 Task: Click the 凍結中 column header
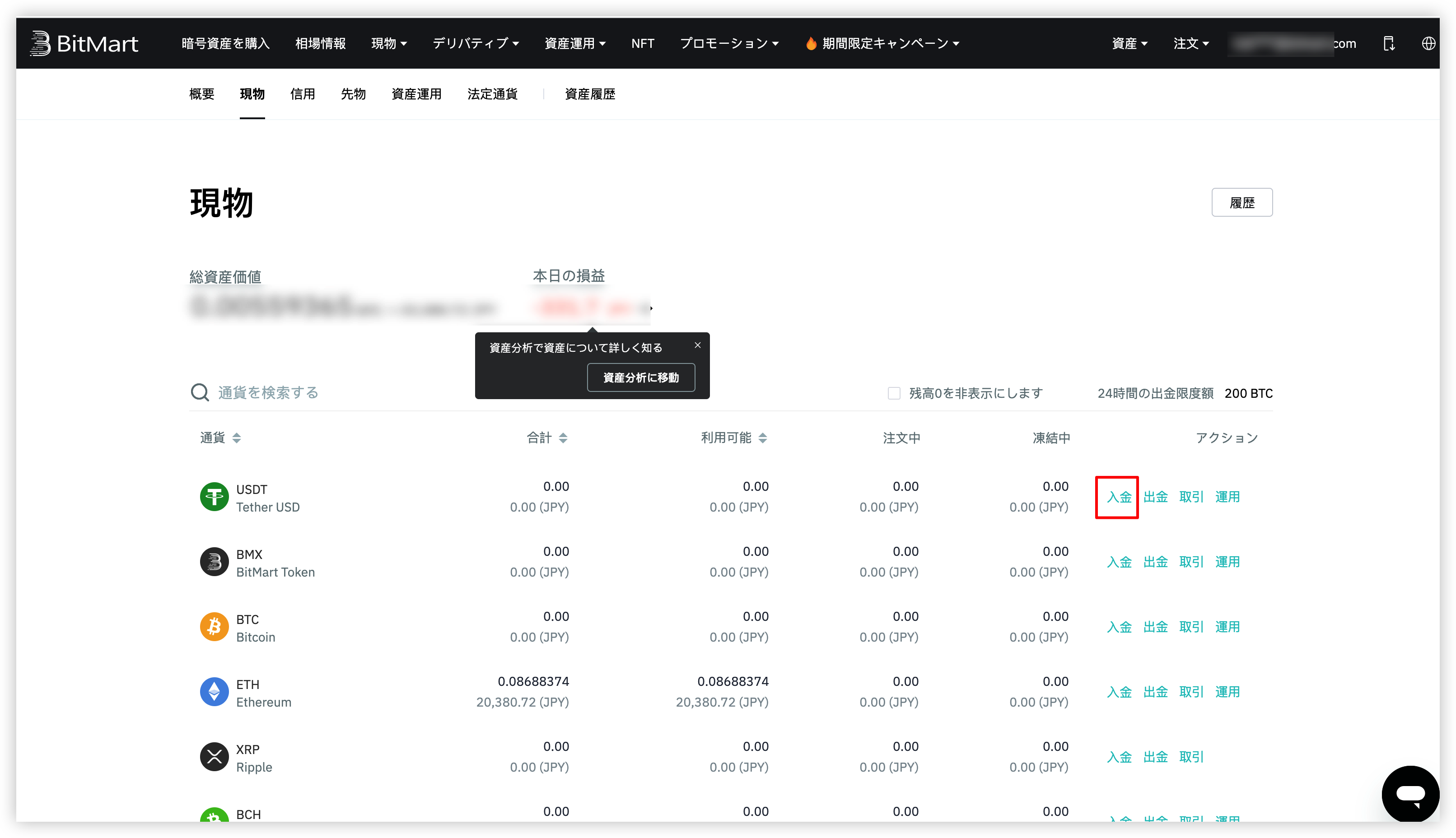(1051, 438)
